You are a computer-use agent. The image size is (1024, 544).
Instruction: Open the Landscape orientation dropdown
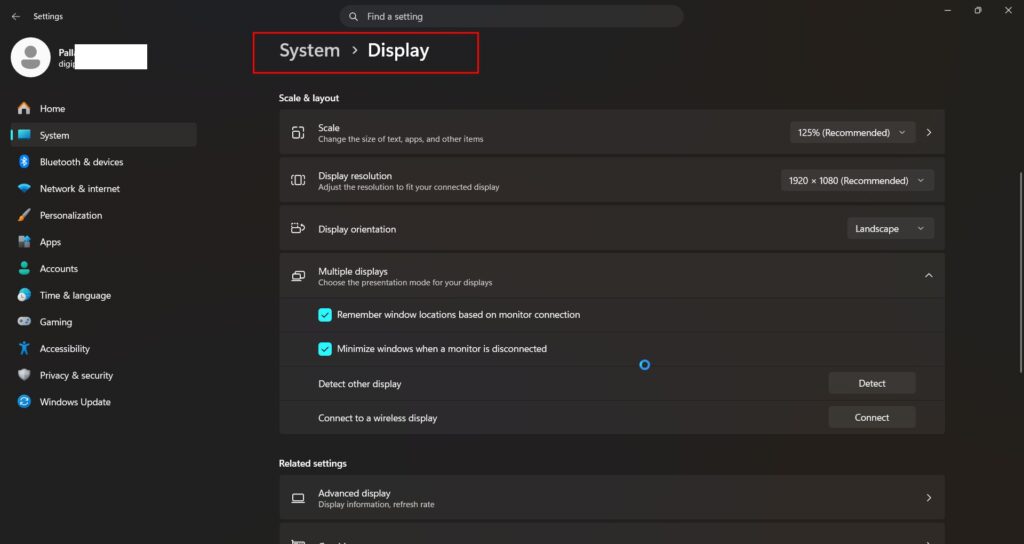point(890,229)
